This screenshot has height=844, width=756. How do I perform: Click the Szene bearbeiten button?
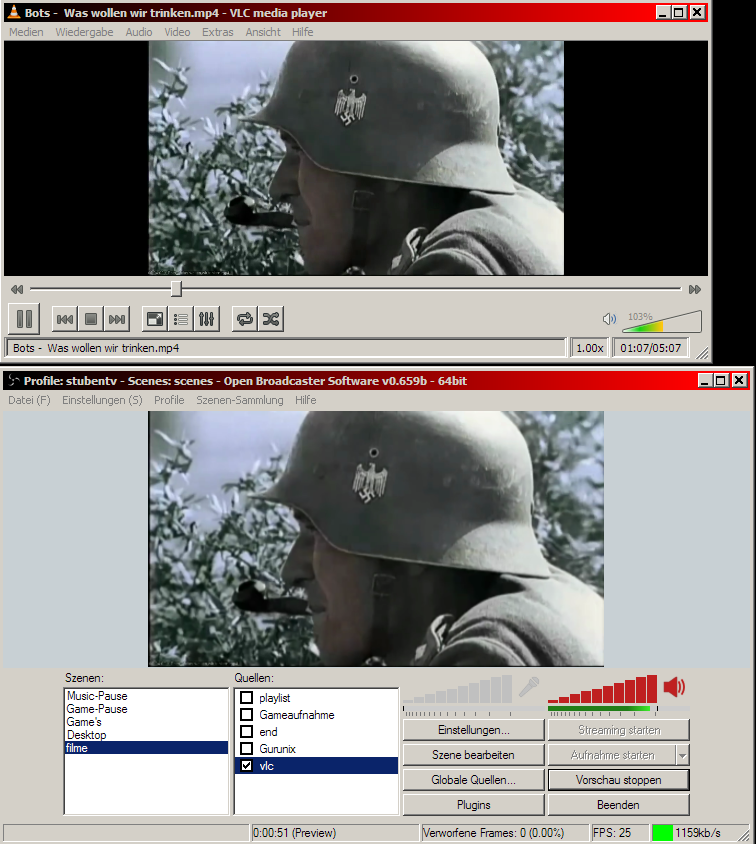click(x=474, y=755)
